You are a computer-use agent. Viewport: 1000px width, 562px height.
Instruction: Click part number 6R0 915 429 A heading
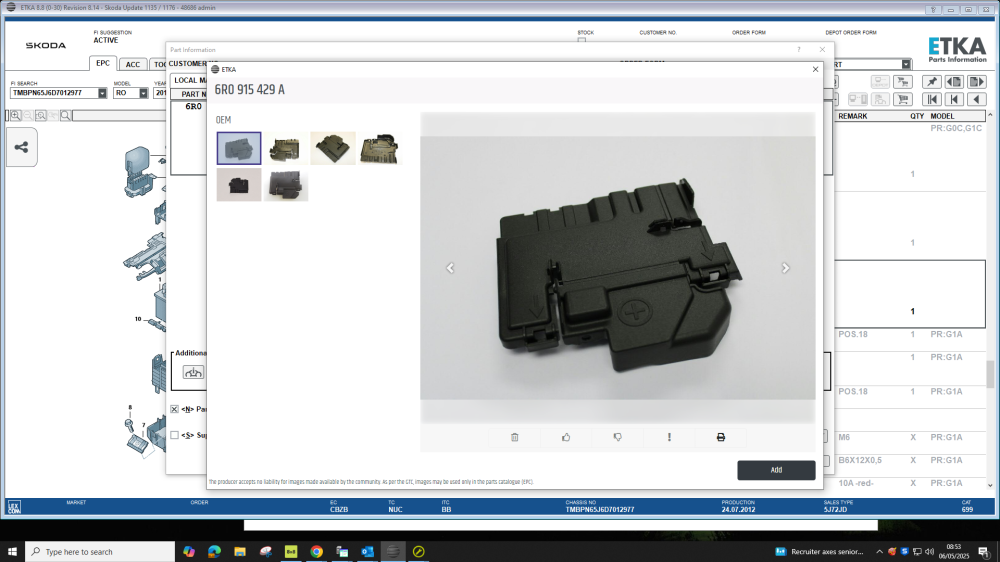[249, 89]
